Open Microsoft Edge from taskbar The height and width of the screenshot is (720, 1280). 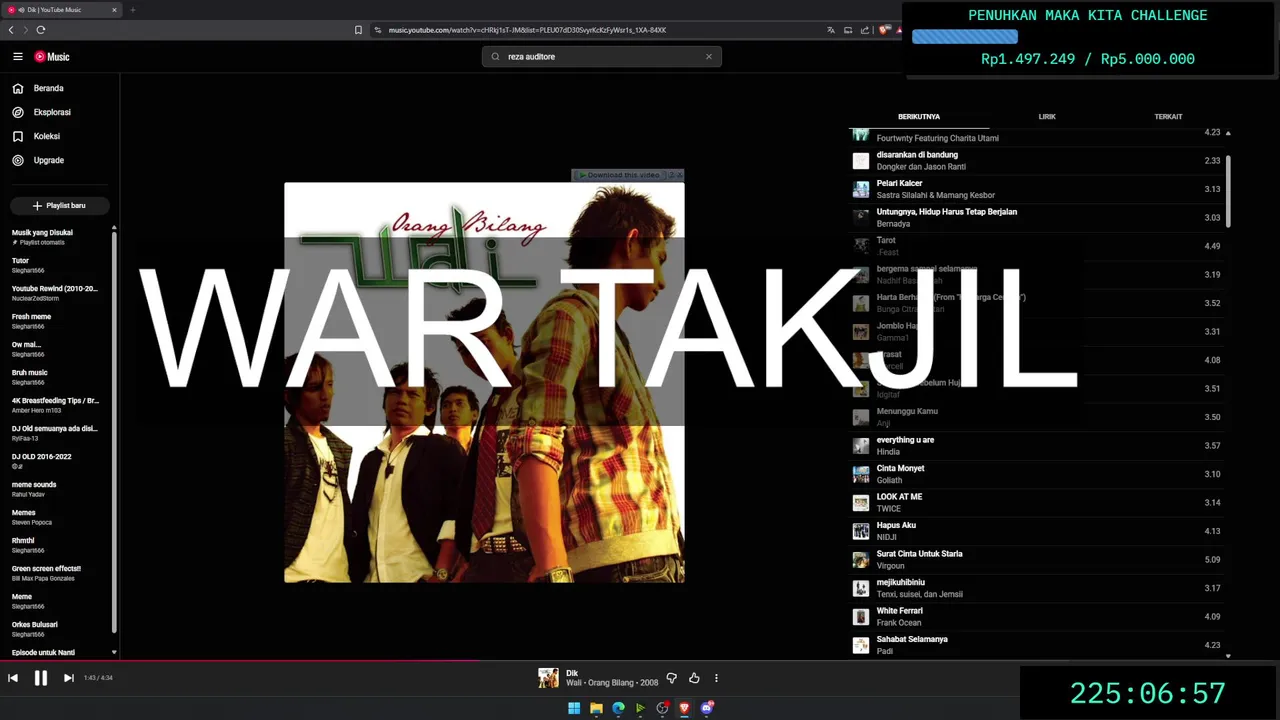[618, 708]
